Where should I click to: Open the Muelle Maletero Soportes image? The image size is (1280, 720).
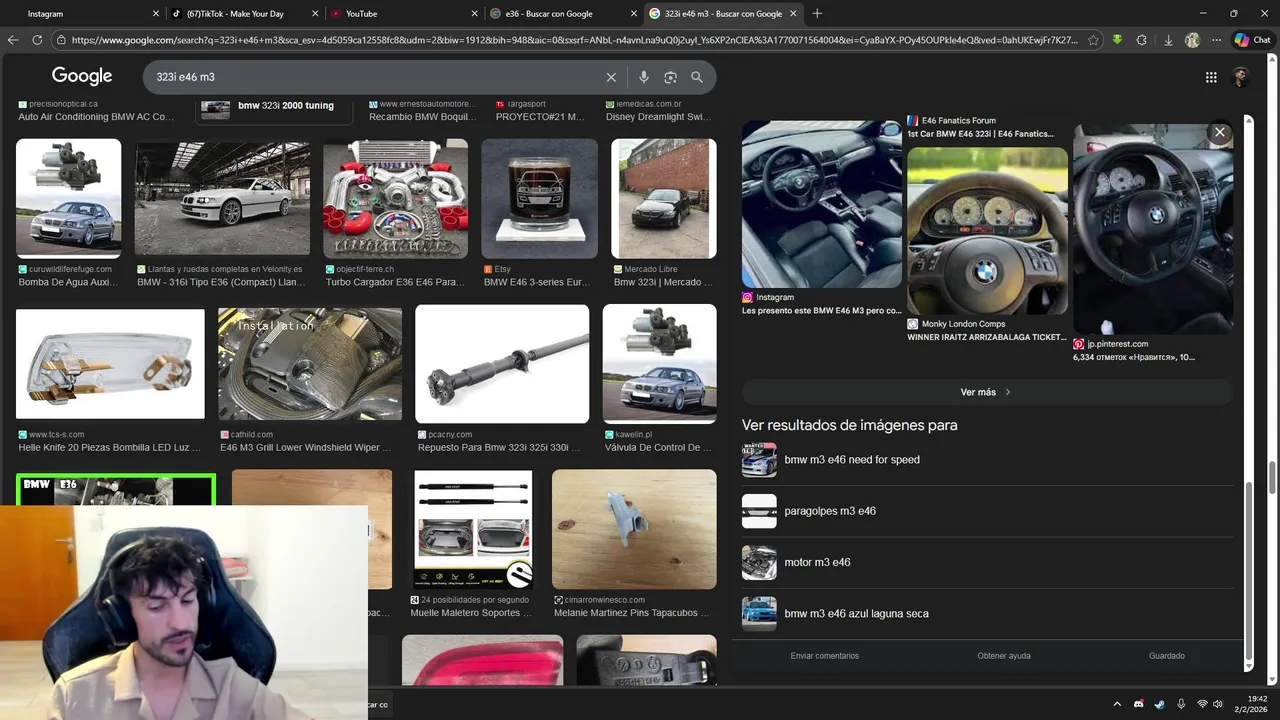tap(473, 530)
